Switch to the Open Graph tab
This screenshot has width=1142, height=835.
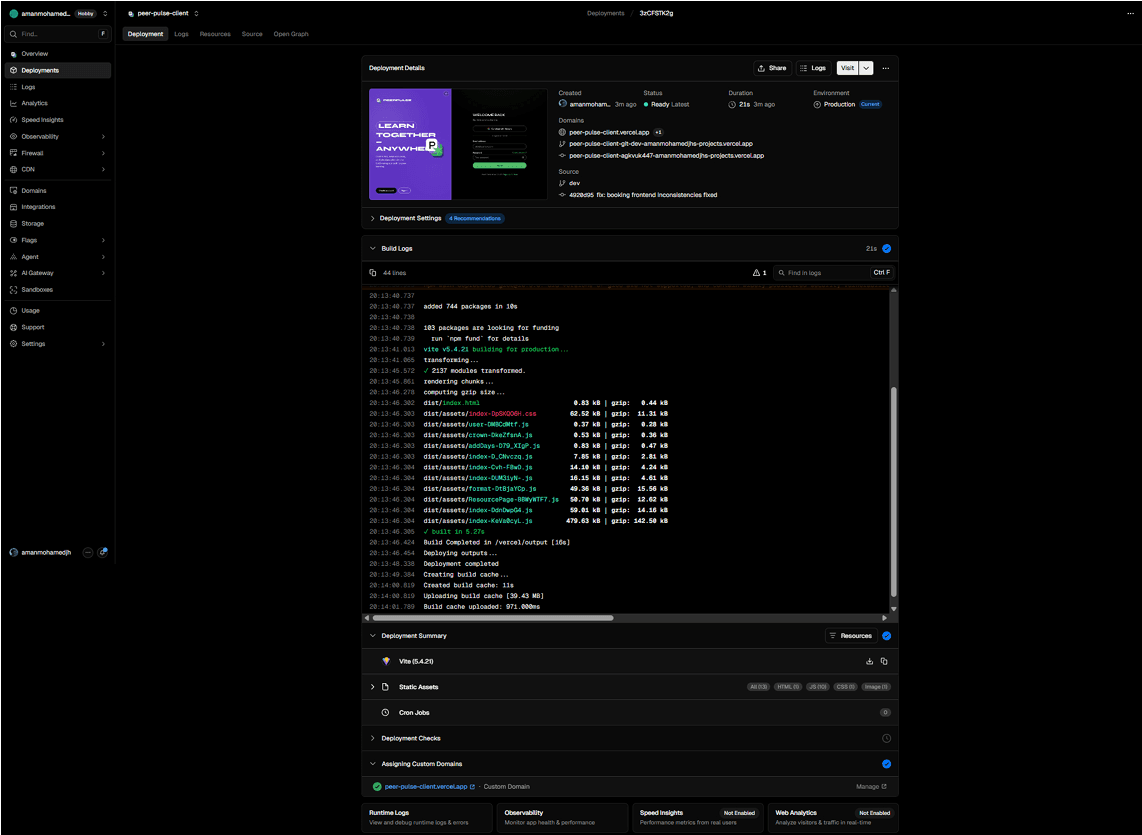291,34
